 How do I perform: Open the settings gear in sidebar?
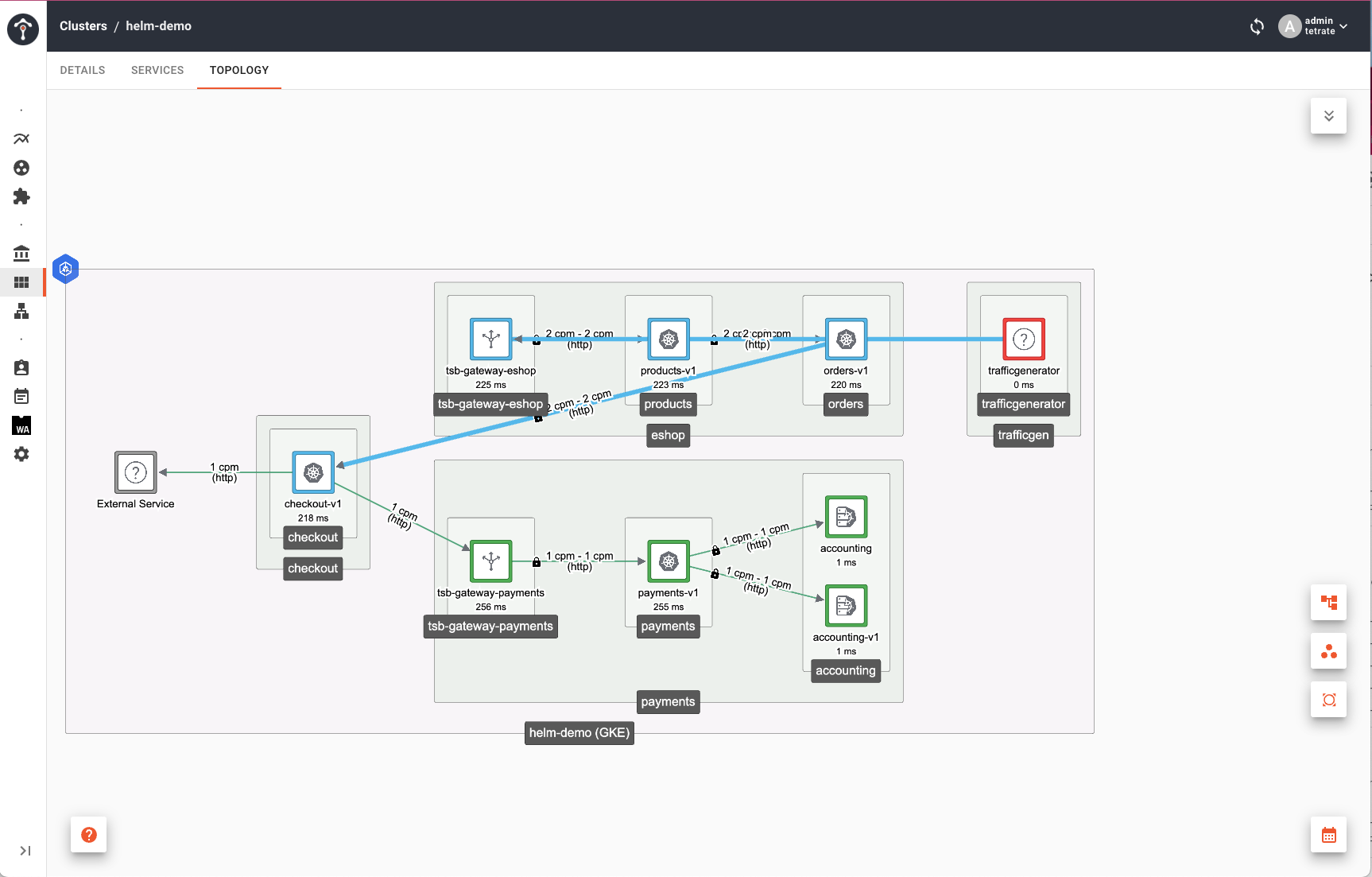click(x=21, y=454)
